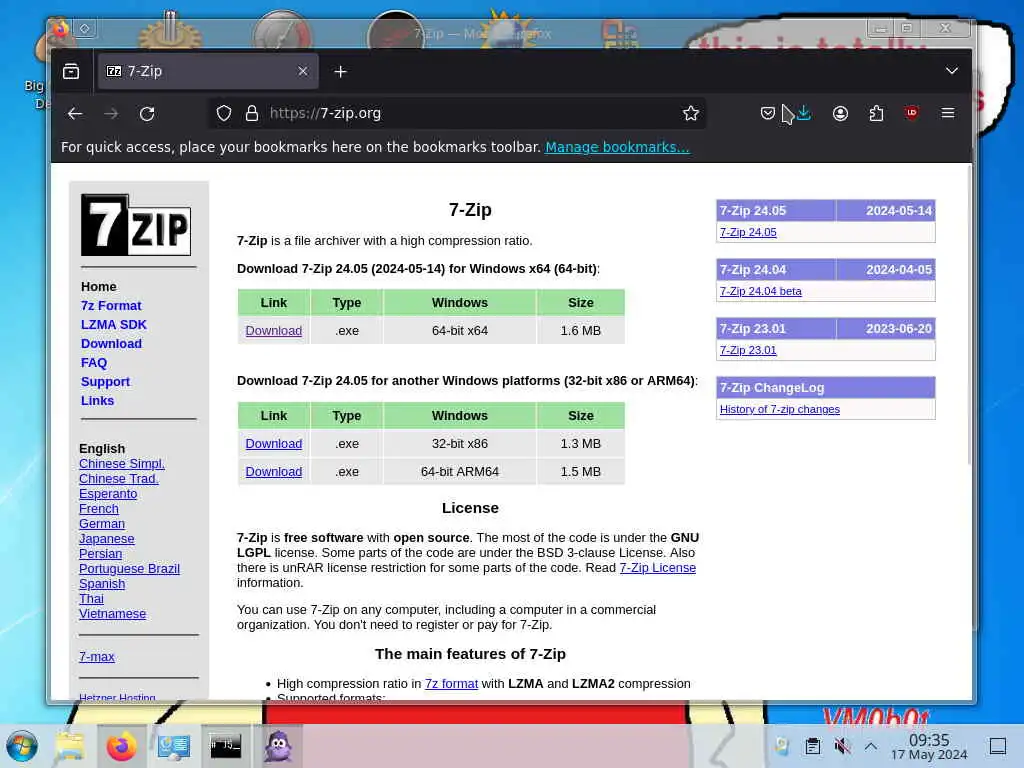Viewport: 1024px width, 768px height.
Task: Switch language to Thai
Action: pyautogui.click(x=91, y=599)
